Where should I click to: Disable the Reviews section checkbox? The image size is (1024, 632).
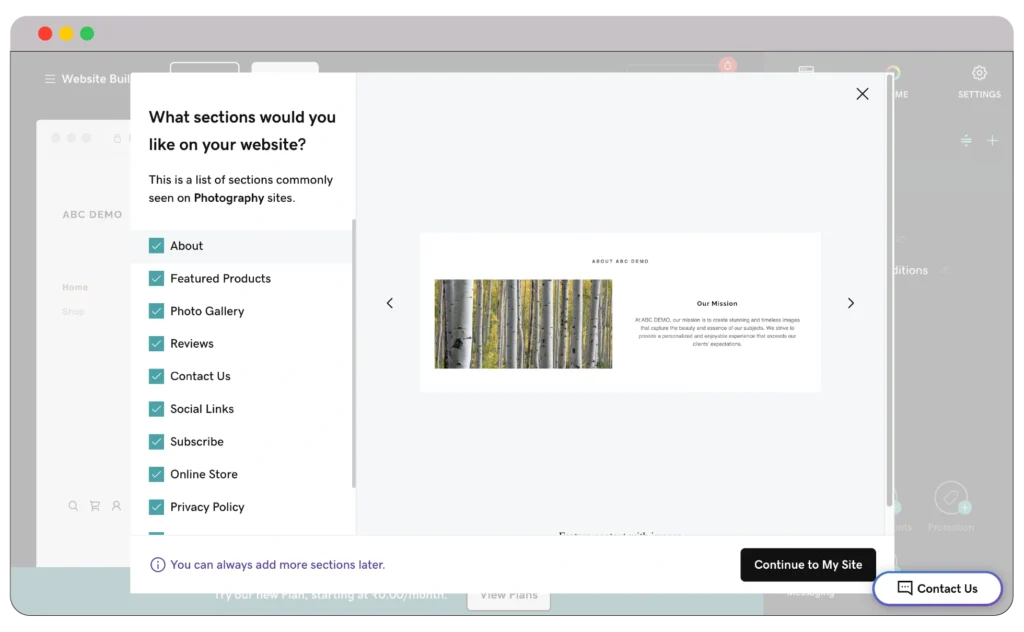[x=156, y=343]
